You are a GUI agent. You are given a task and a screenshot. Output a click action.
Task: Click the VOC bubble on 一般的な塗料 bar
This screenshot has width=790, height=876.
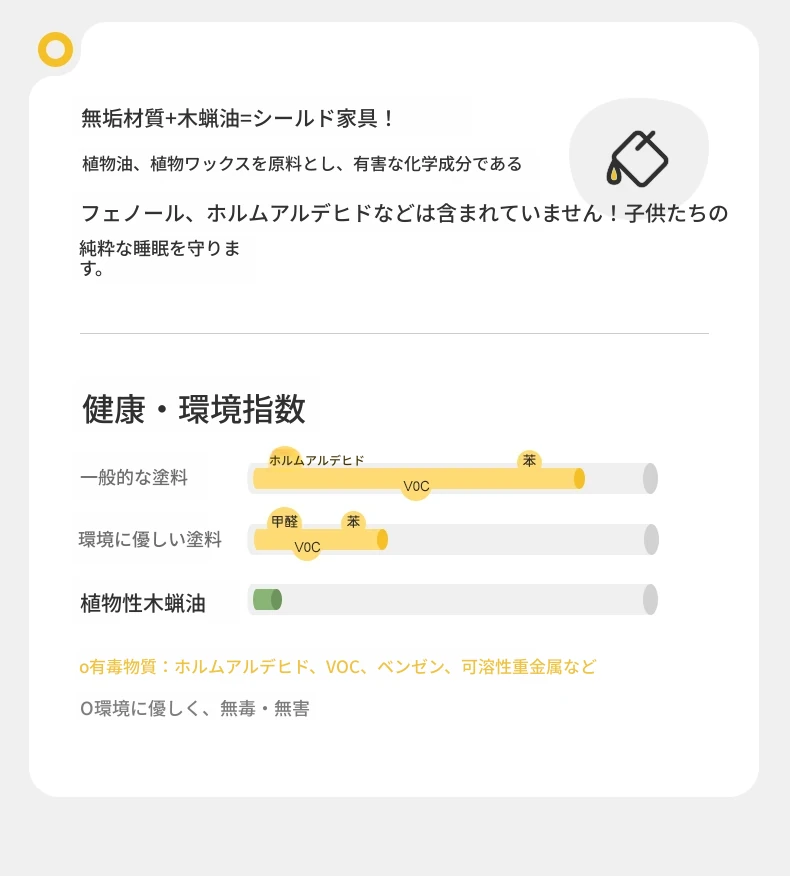coord(416,486)
